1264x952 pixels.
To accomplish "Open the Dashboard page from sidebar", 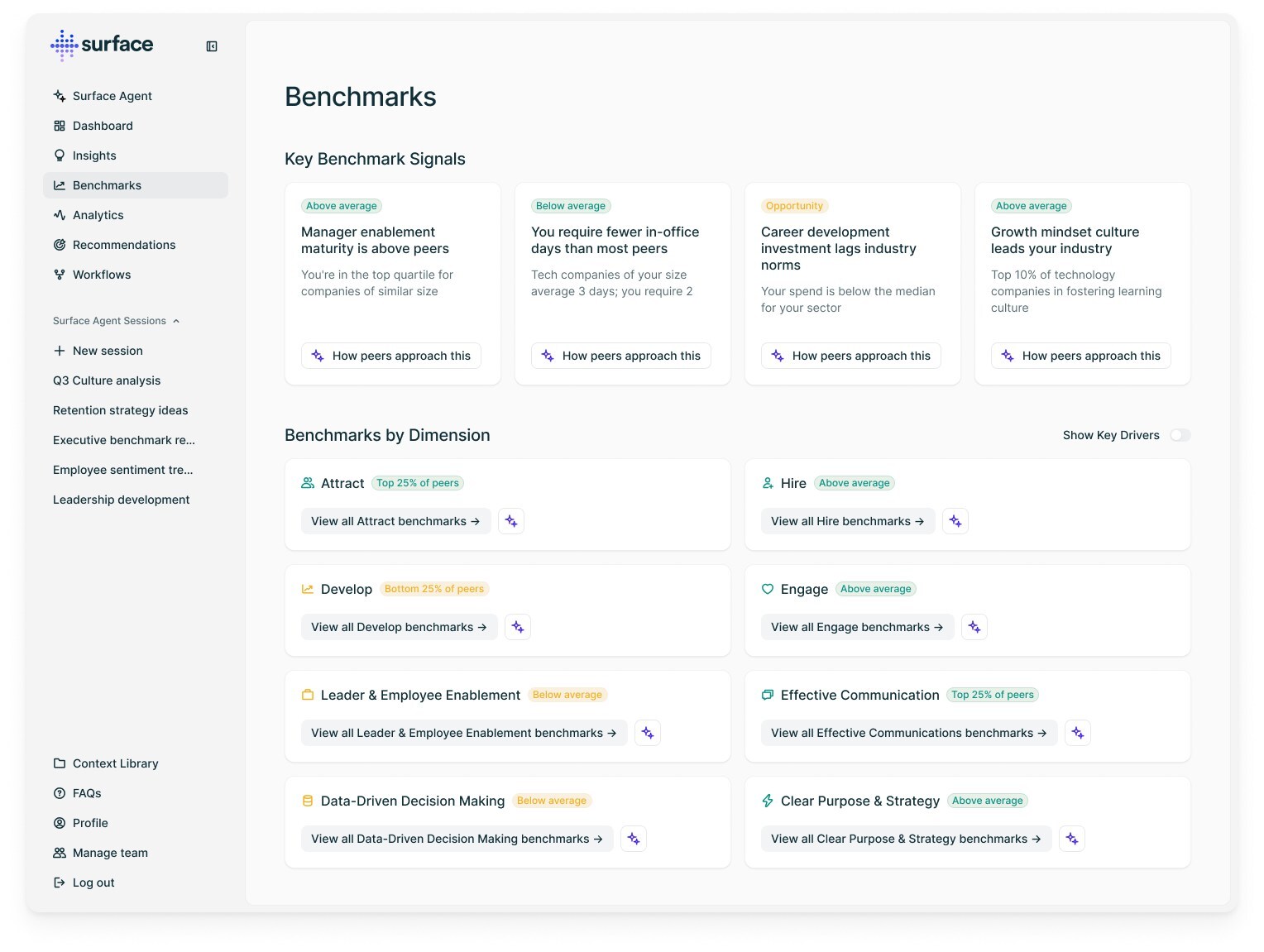I will coord(103,126).
